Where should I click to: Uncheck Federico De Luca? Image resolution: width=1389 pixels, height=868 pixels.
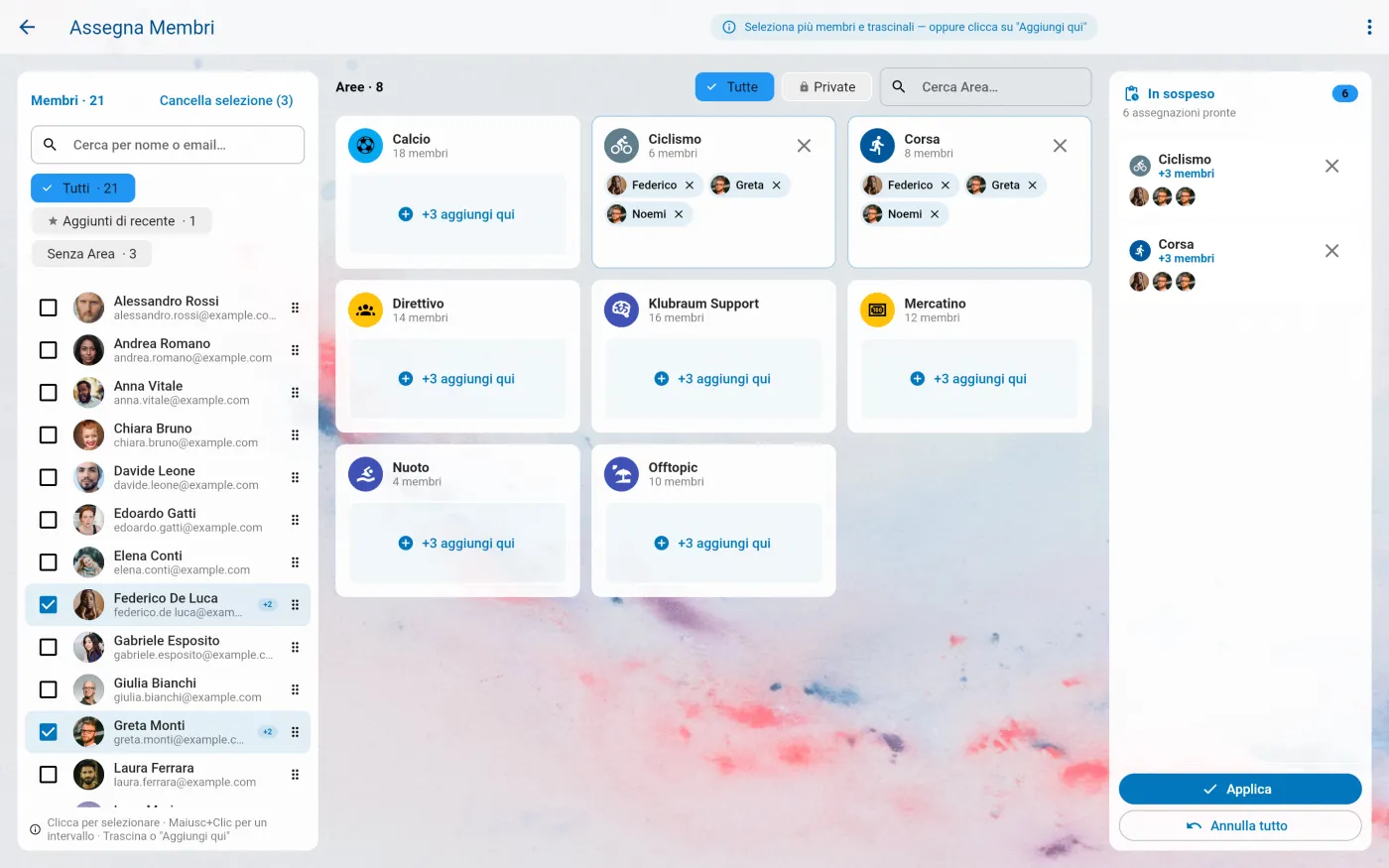pos(48,605)
